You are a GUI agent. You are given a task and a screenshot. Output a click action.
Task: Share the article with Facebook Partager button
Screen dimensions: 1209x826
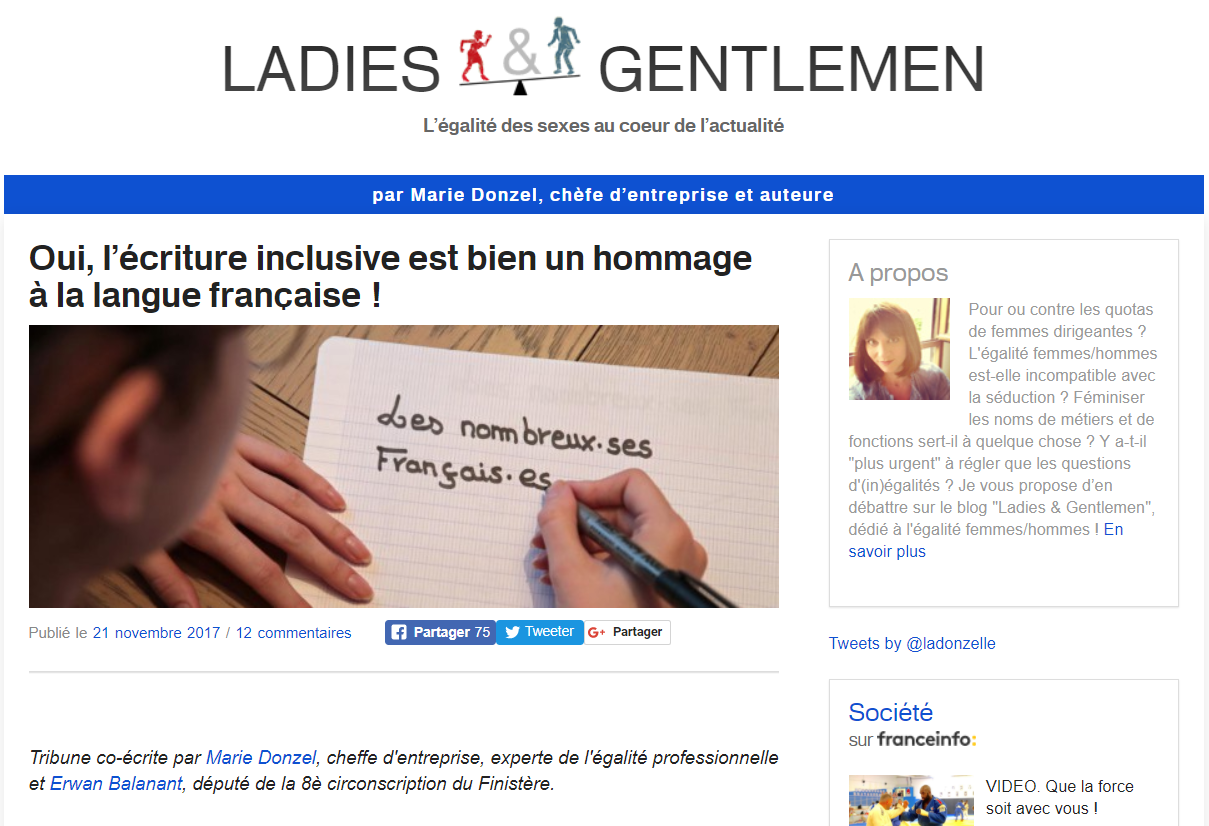click(x=440, y=632)
